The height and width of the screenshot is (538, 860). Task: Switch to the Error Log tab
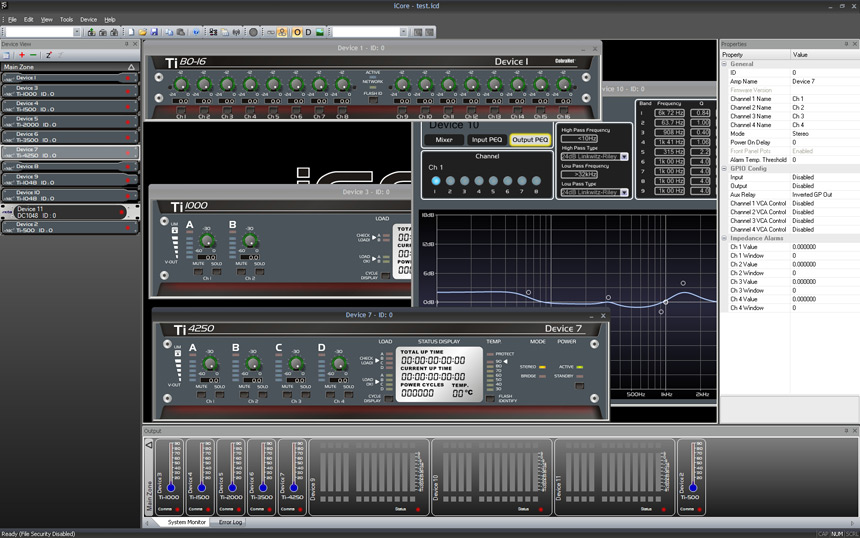(231, 522)
